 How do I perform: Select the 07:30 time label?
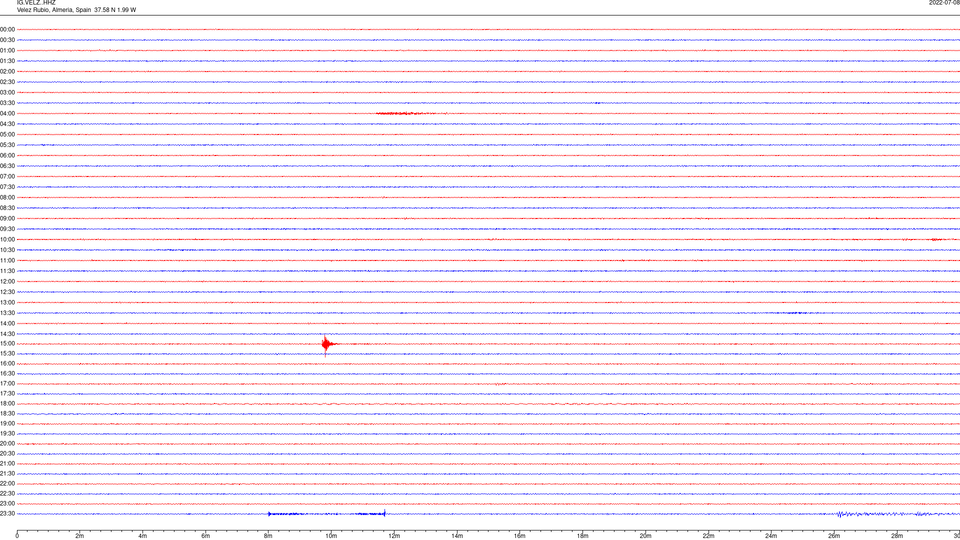click(x=7, y=187)
